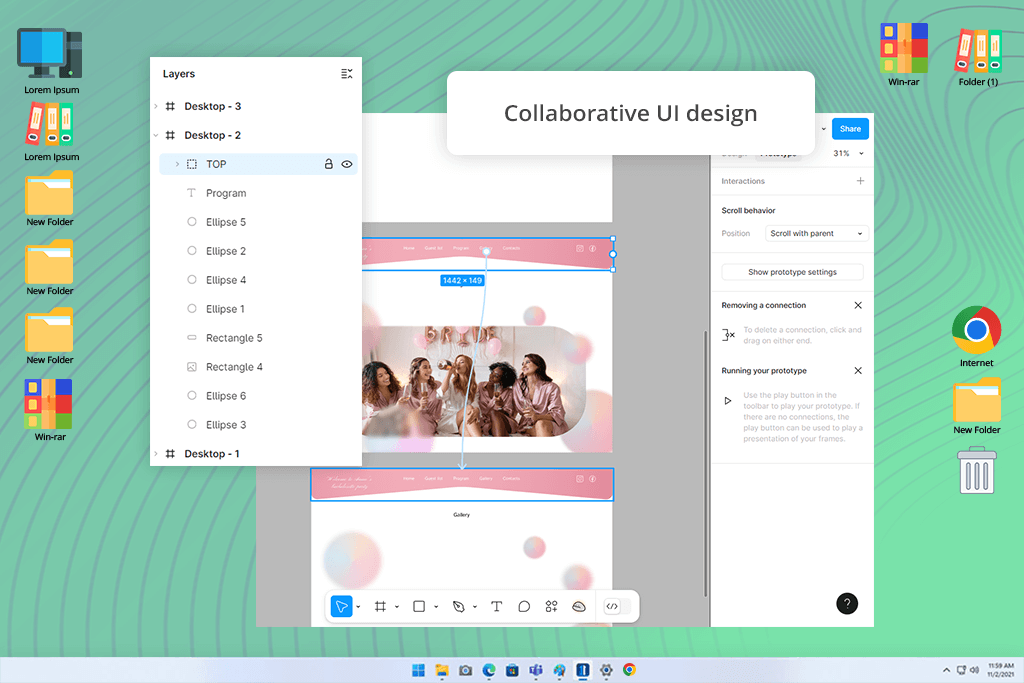The height and width of the screenshot is (683, 1024).
Task: Open the Recycle Bin trash icon
Action: (x=977, y=470)
